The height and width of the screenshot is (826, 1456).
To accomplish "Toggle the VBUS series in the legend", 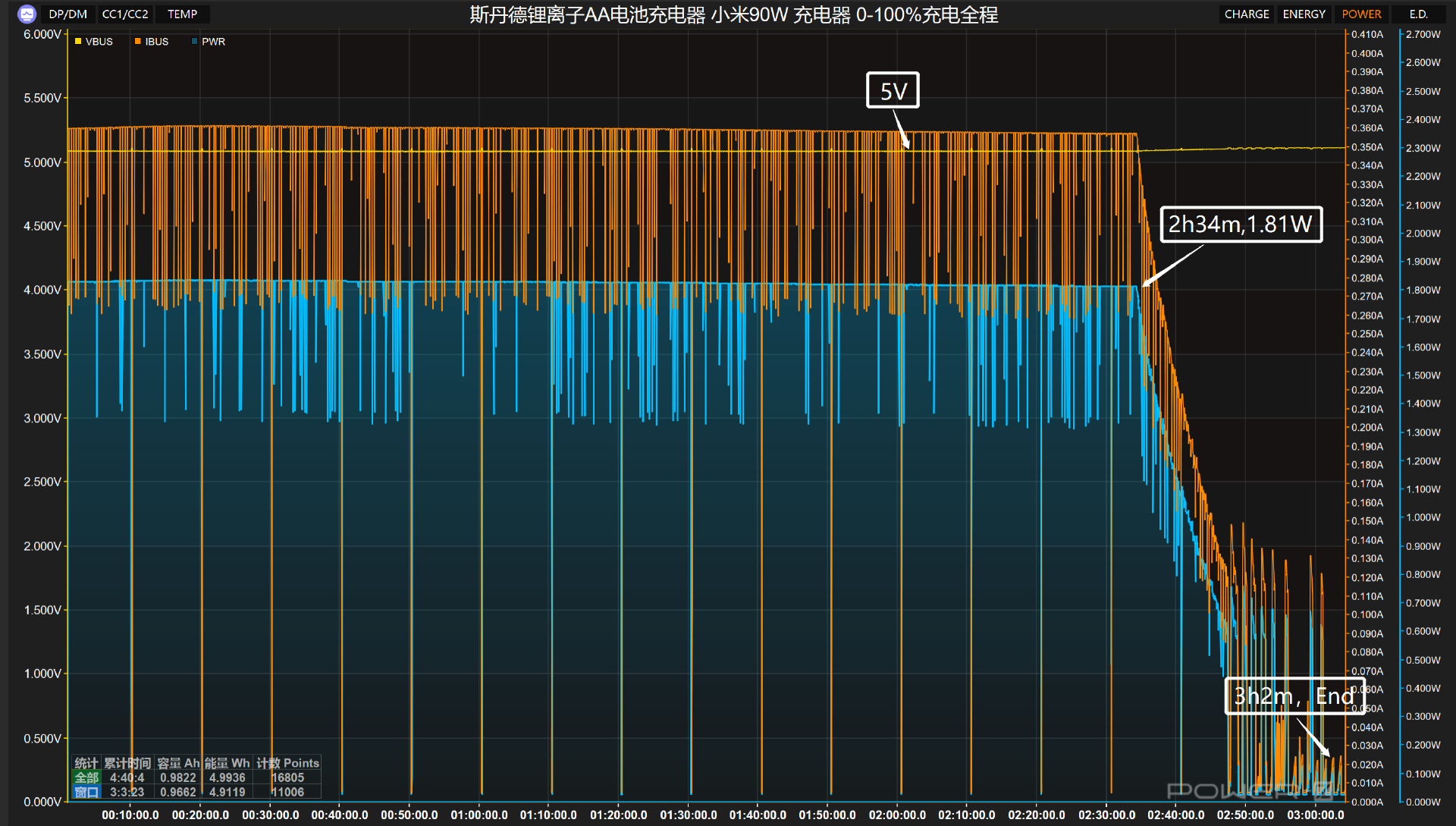I will coord(93,42).
